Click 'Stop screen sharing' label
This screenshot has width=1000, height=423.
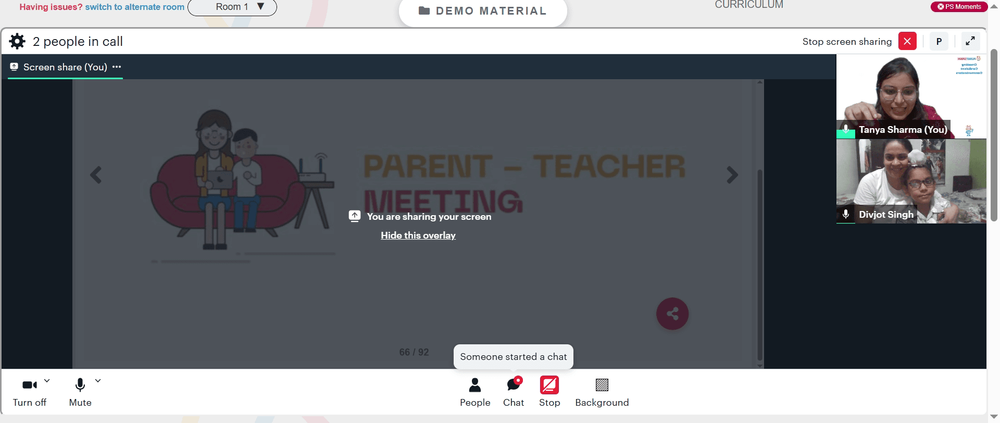(x=847, y=41)
